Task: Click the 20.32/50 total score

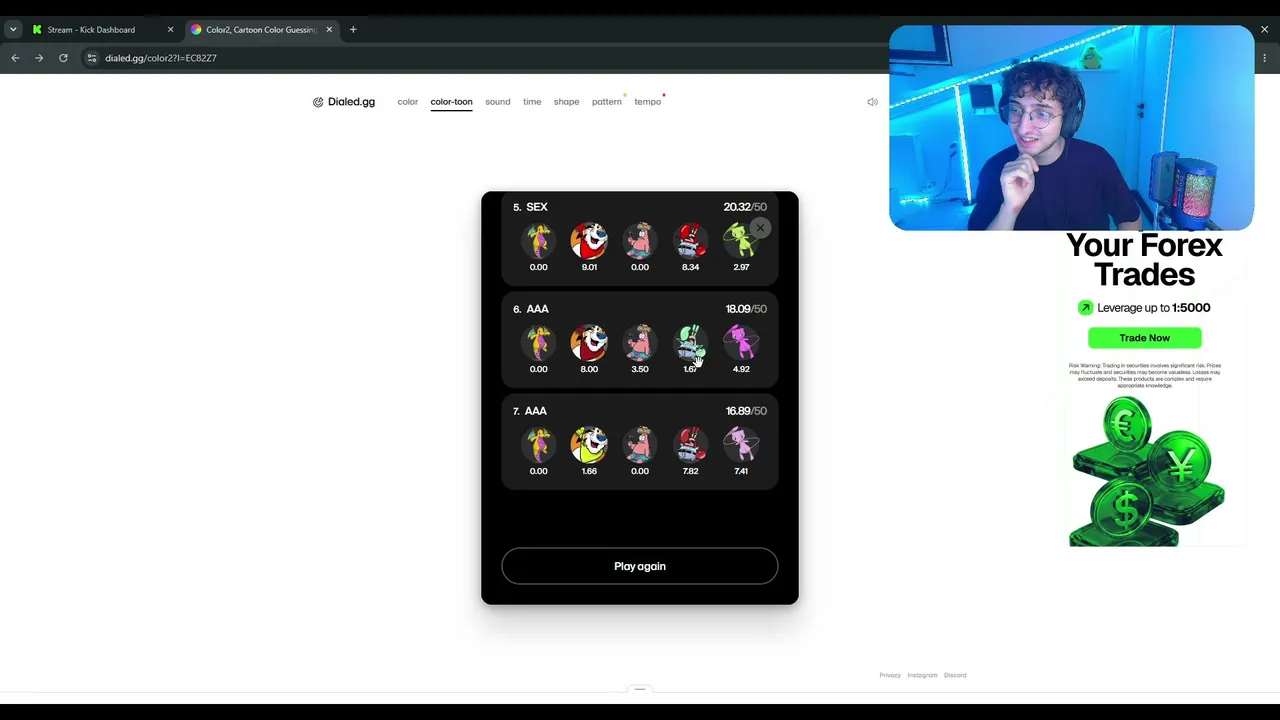Action: (745, 207)
